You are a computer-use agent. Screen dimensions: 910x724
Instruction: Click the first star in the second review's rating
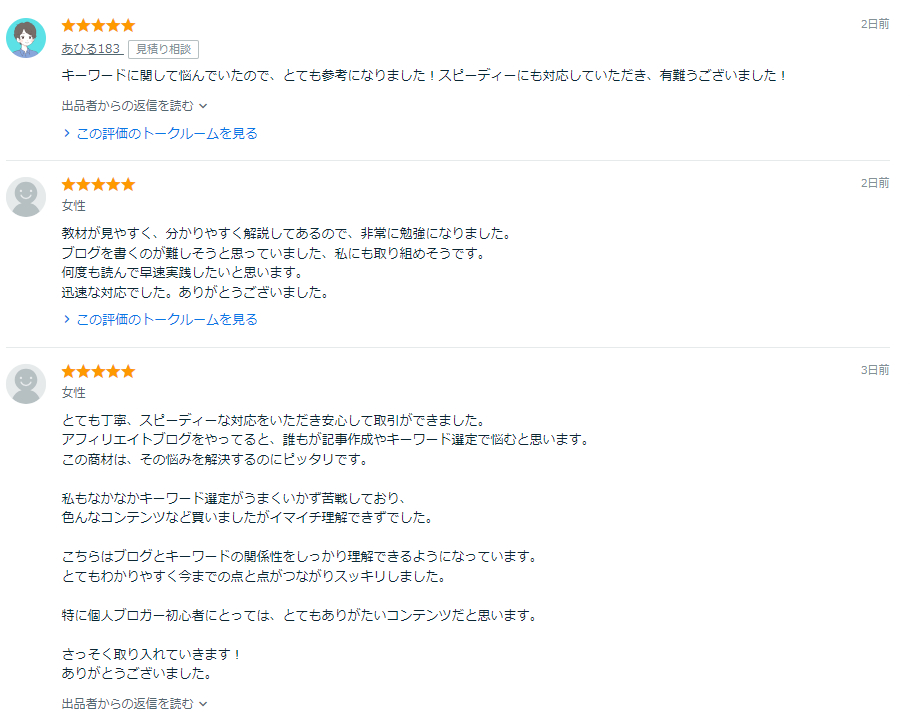pos(67,183)
